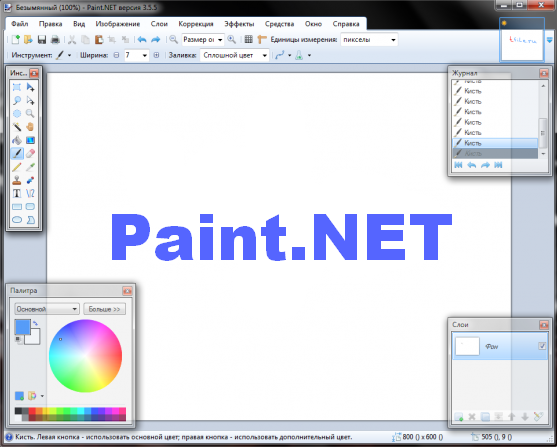Fast forward history to last step in Журнал
This screenshot has height=447, width=557.
pyautogui.click(x=498, y=165)
